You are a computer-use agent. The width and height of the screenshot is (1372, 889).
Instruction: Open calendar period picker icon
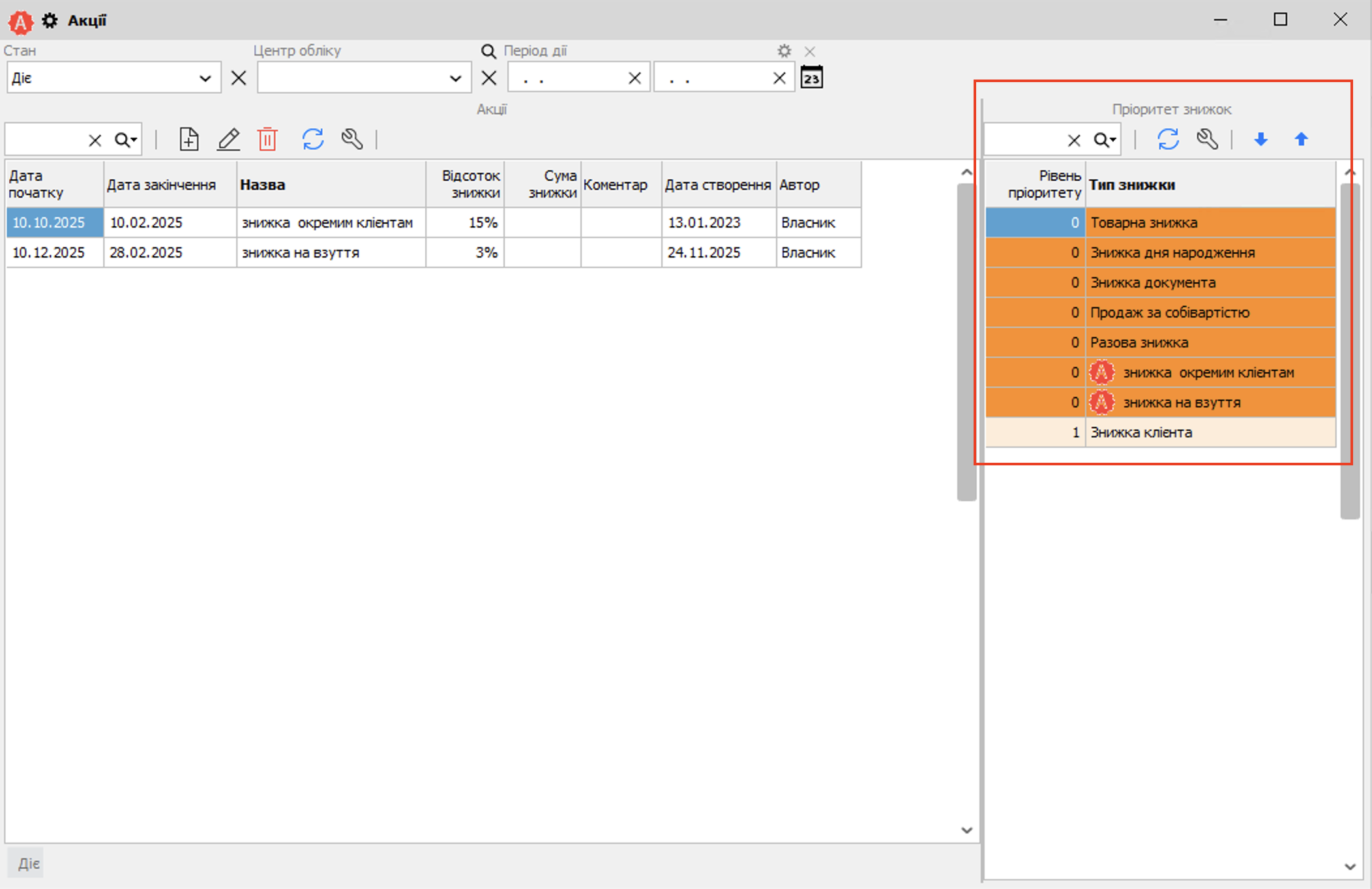coord(811,78)
